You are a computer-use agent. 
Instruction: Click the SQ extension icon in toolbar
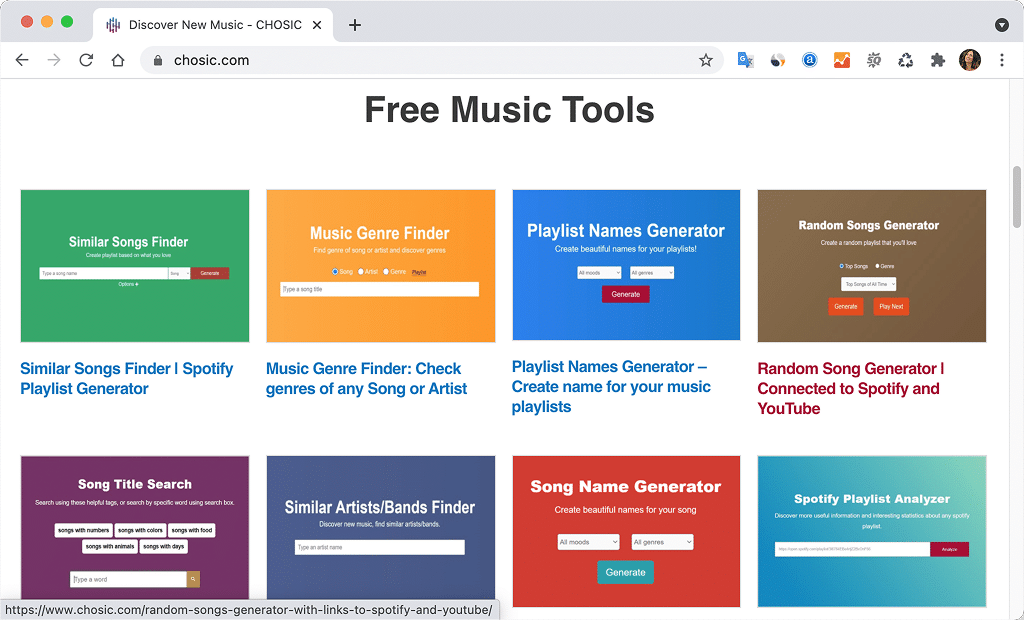pos(874,60)
